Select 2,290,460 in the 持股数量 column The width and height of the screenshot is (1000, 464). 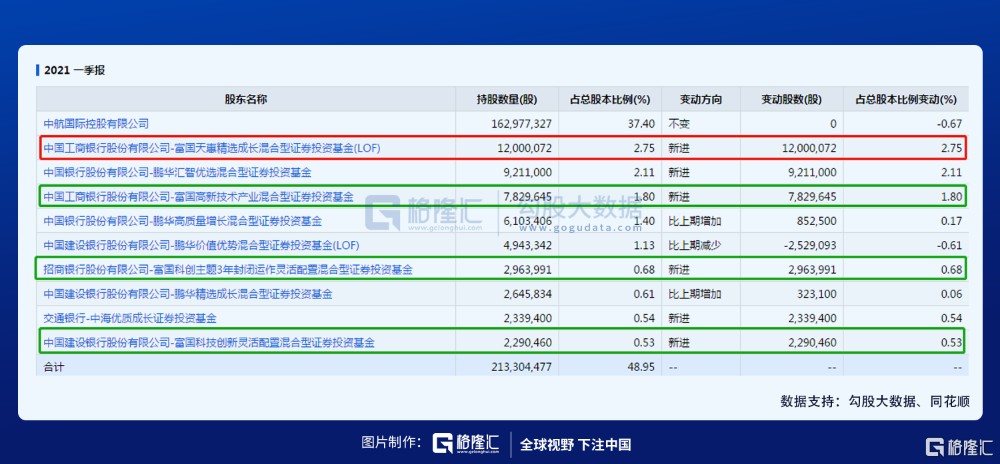tap(527, 342)
